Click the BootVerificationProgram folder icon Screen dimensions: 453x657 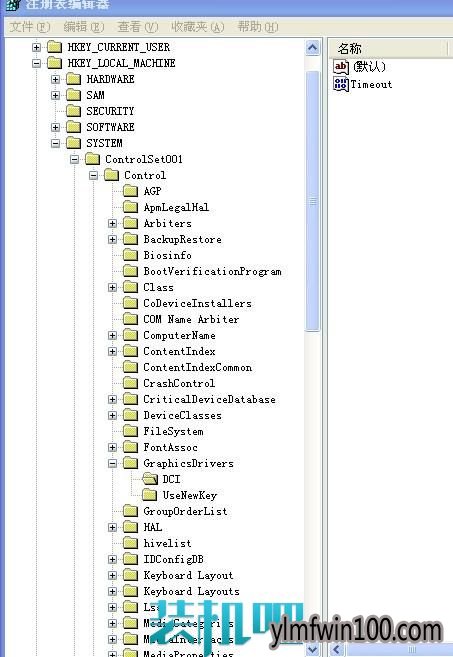tap(130, 271)
